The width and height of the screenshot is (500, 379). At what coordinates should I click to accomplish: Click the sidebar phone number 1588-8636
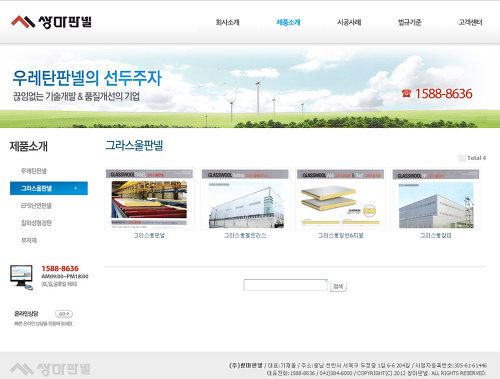tap(60, 268)
